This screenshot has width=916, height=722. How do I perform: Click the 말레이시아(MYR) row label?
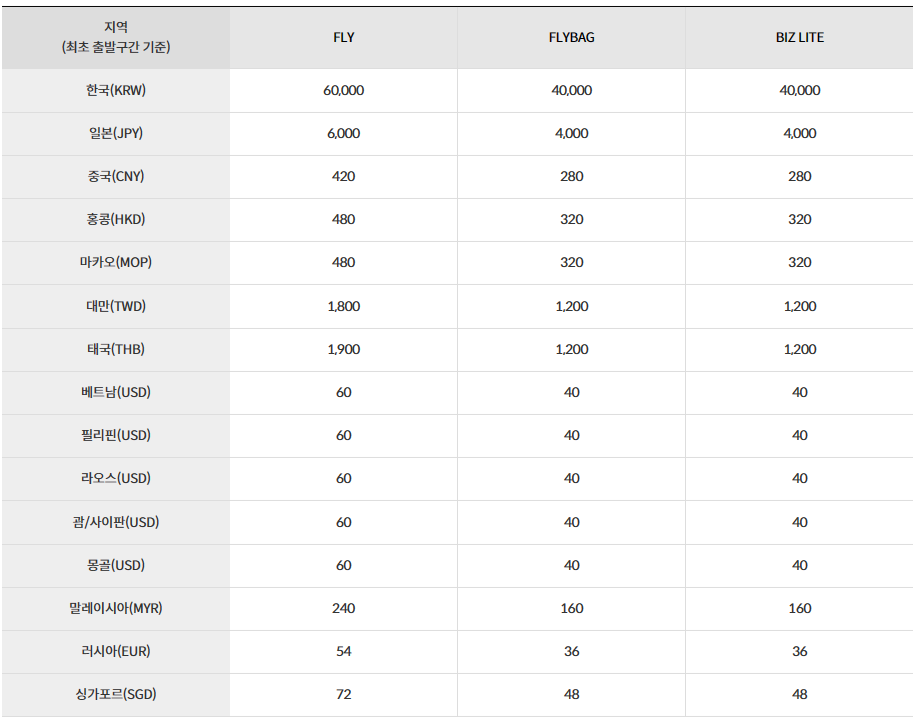(x=116, y=608)
